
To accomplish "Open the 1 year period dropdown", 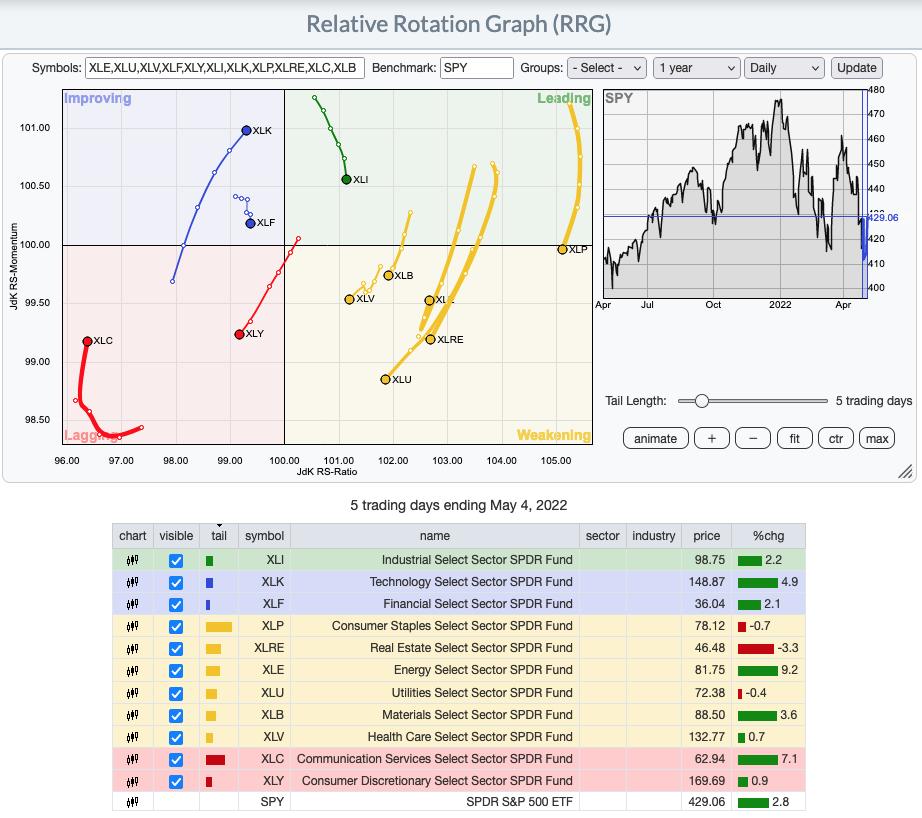I will click(696, 68).
